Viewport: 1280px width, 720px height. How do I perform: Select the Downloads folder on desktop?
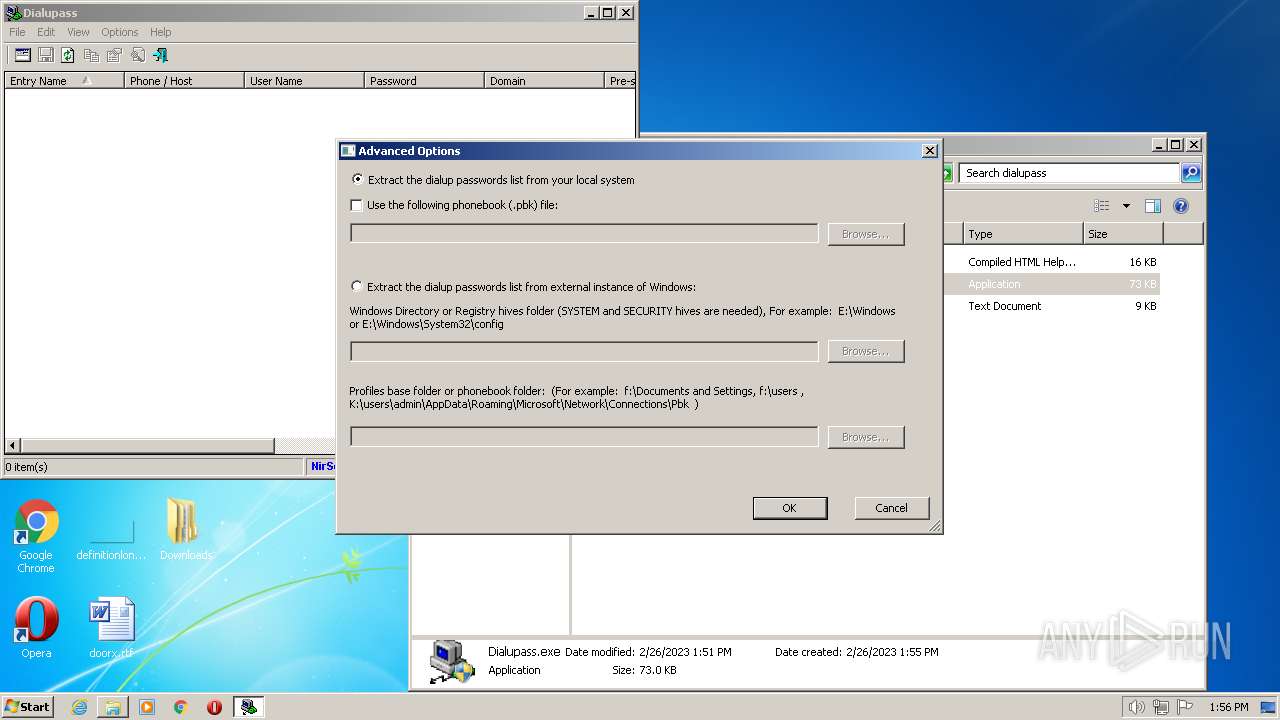185,530
